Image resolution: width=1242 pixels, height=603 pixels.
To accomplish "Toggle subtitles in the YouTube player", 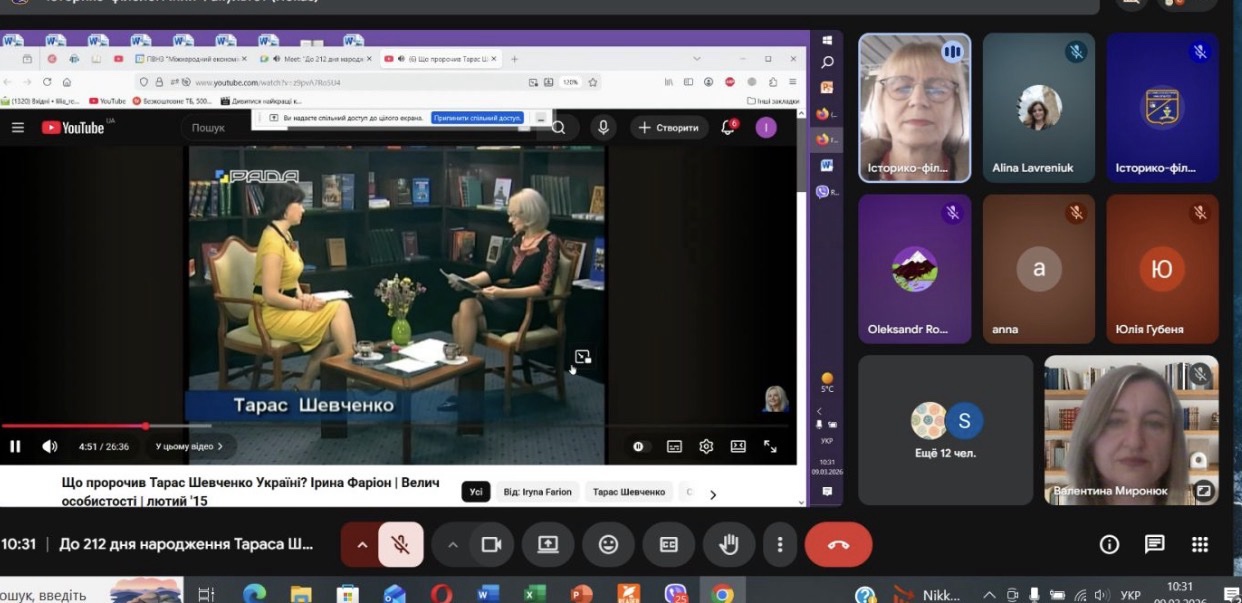I will coord(674,446).
